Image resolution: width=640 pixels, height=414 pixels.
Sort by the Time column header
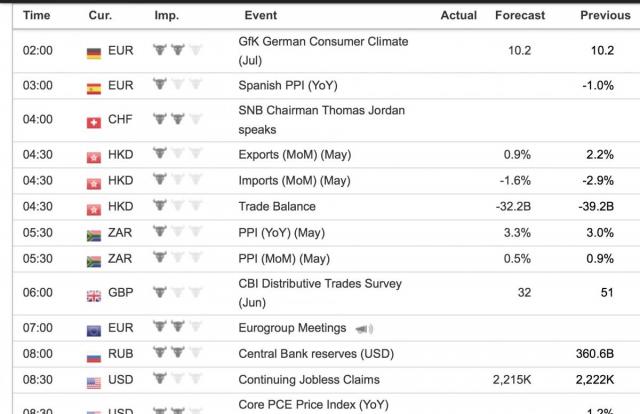pyautogui.click(x=36, y=16)
